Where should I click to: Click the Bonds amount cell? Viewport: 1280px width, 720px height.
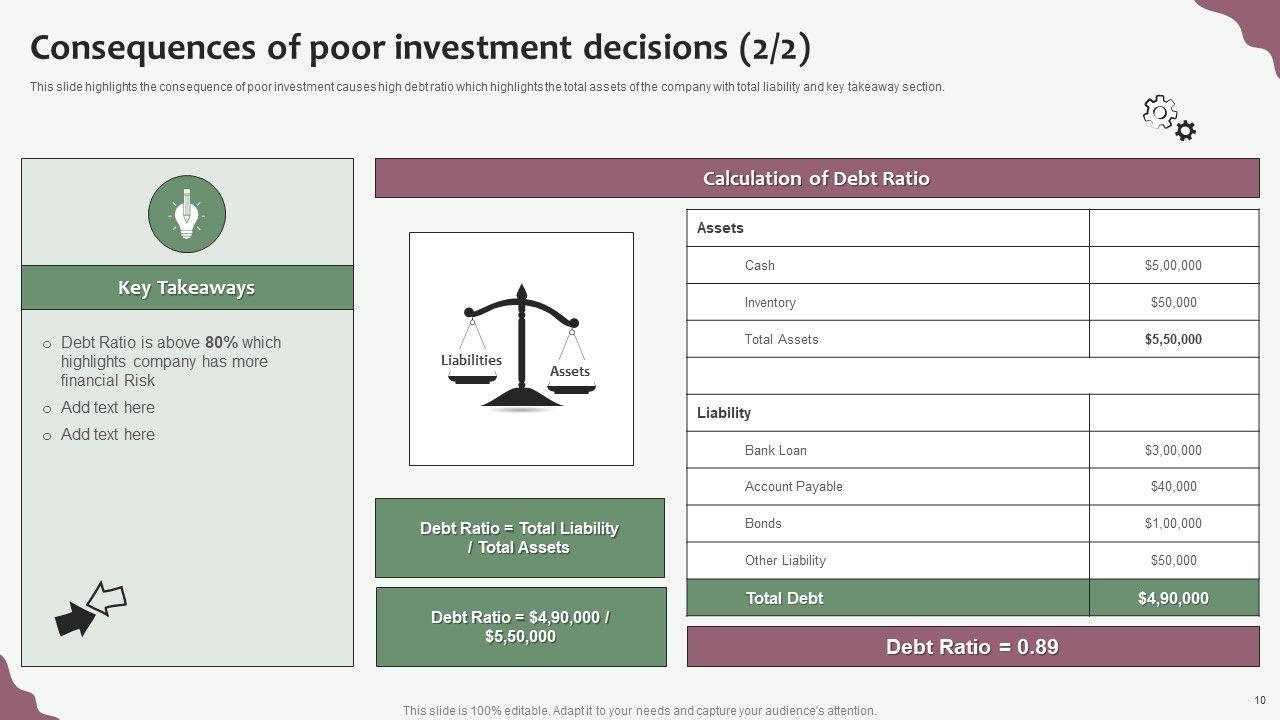[x=1173, y=524]
